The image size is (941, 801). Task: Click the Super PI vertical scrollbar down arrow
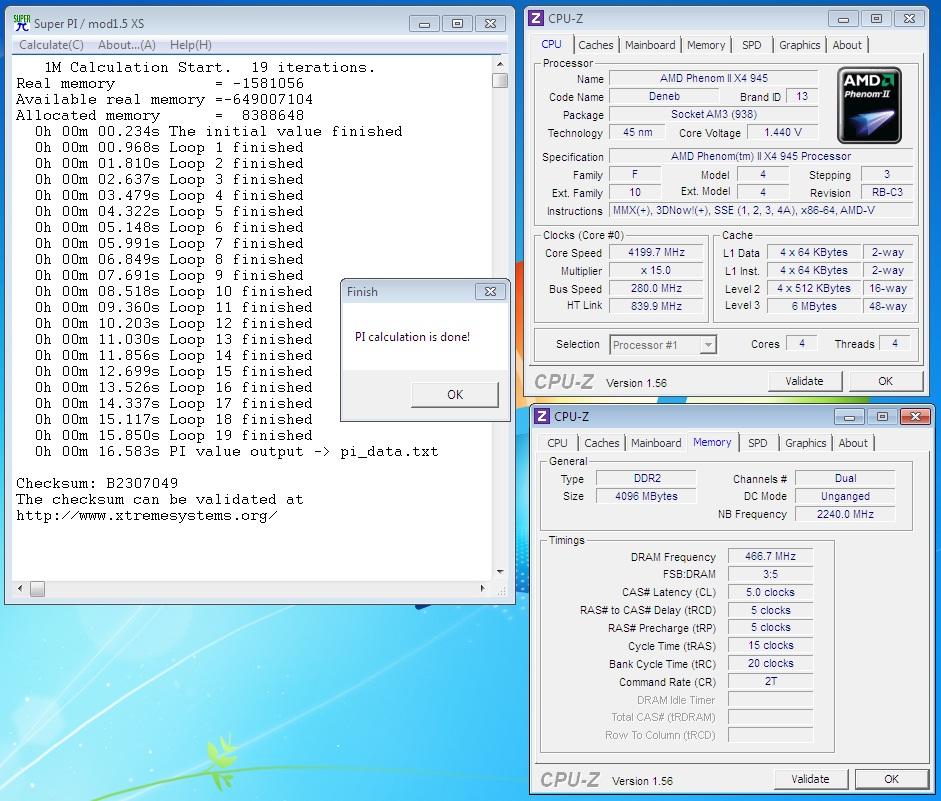point(500,572)
